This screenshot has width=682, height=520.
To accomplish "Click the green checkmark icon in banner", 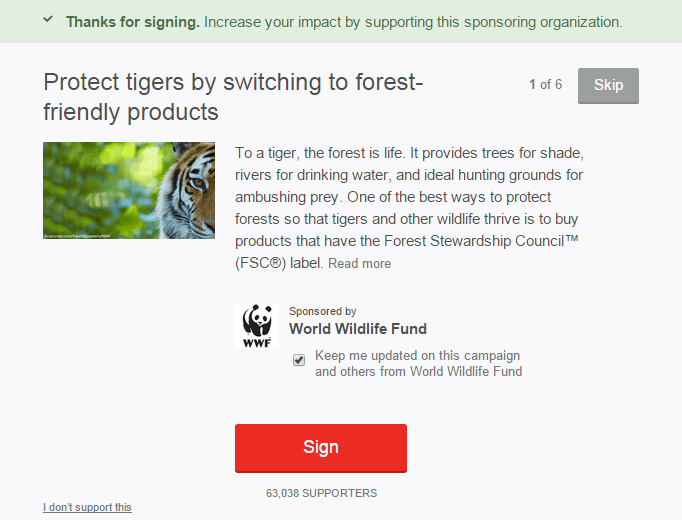I will coord(48,20).
